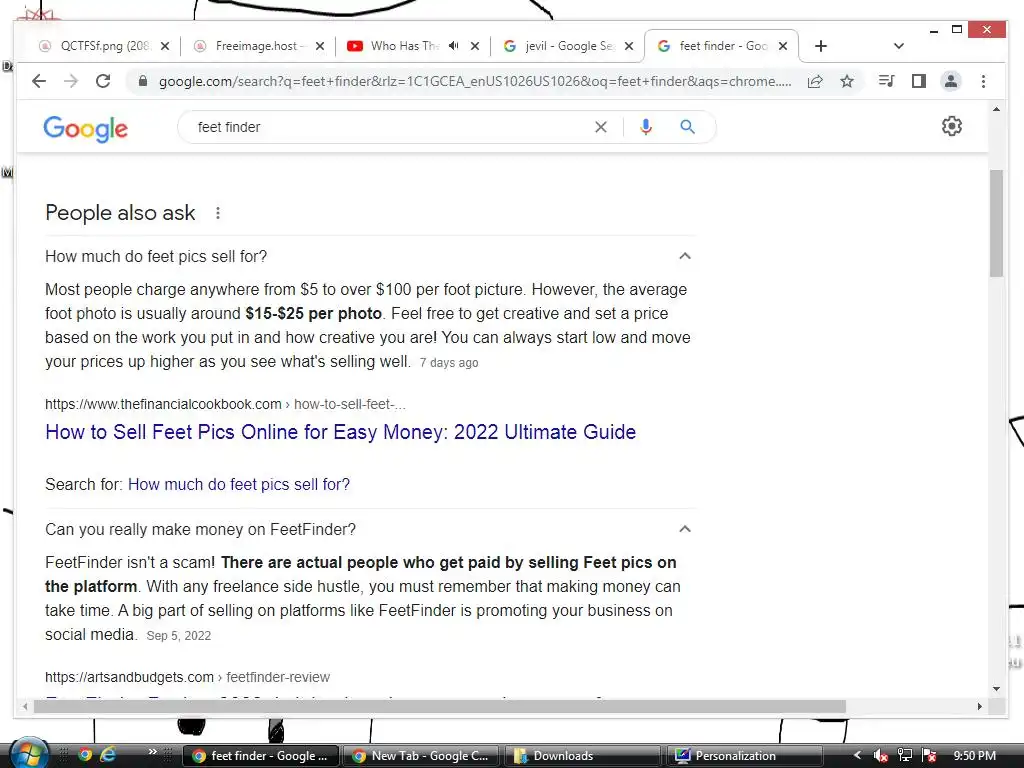Launch Internet Explorer from quick launch

pyautogui.click(x=107, y=756)
